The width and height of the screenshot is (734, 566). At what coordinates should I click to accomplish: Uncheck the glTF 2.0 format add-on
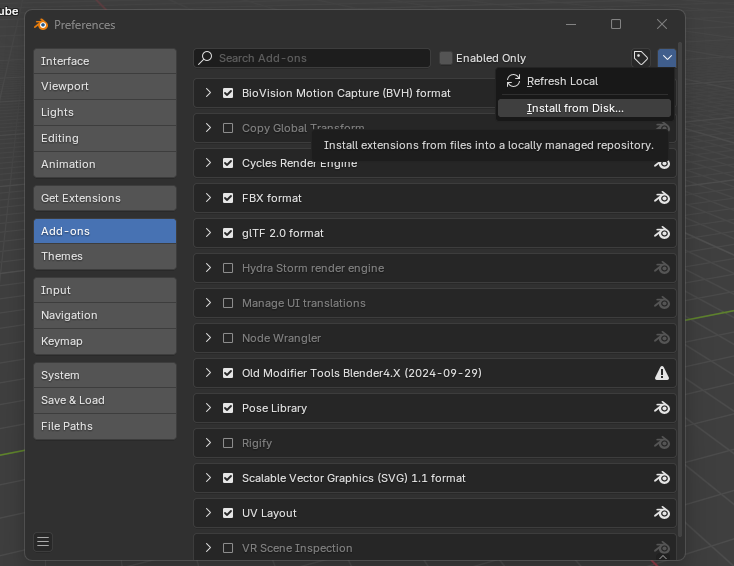point(228,233)
